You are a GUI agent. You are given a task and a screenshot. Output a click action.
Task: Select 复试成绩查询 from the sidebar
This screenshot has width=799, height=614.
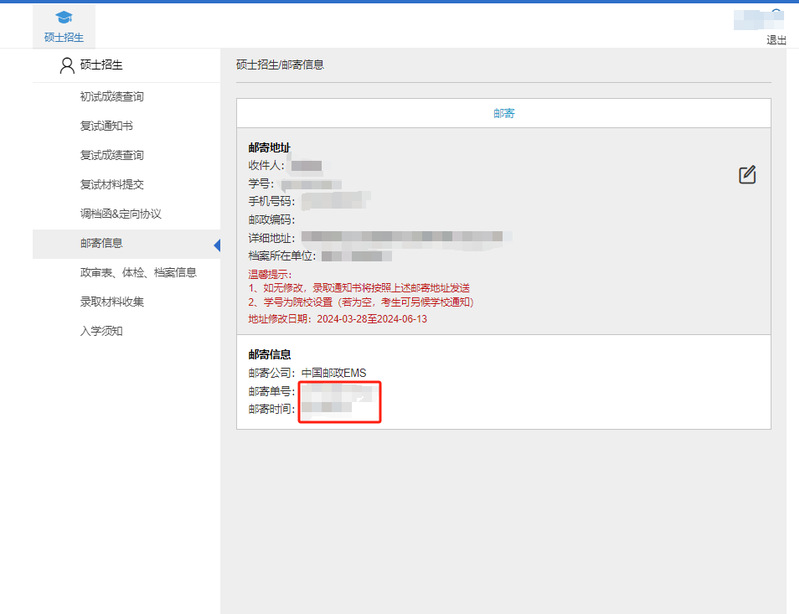click(x=112, y=155)
